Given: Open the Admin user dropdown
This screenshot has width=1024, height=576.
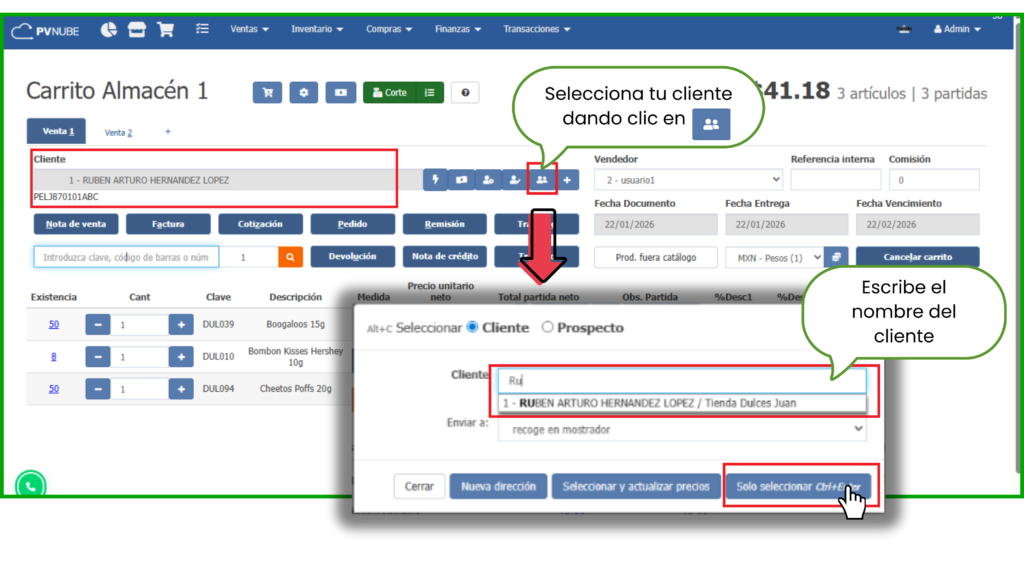Looking at the screenshot, I should (957, 29).
